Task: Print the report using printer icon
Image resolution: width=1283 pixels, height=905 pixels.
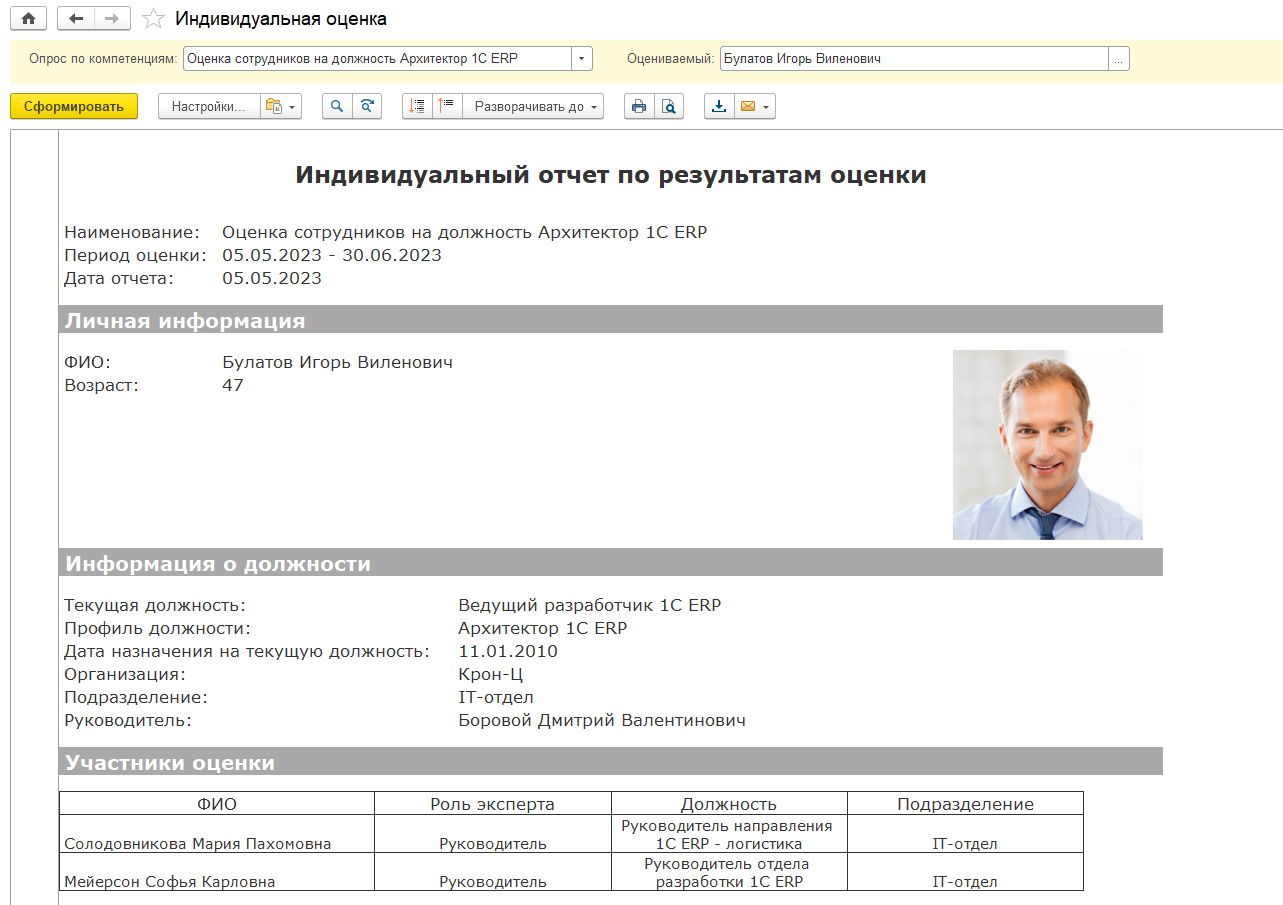Action: coord(639,106)
